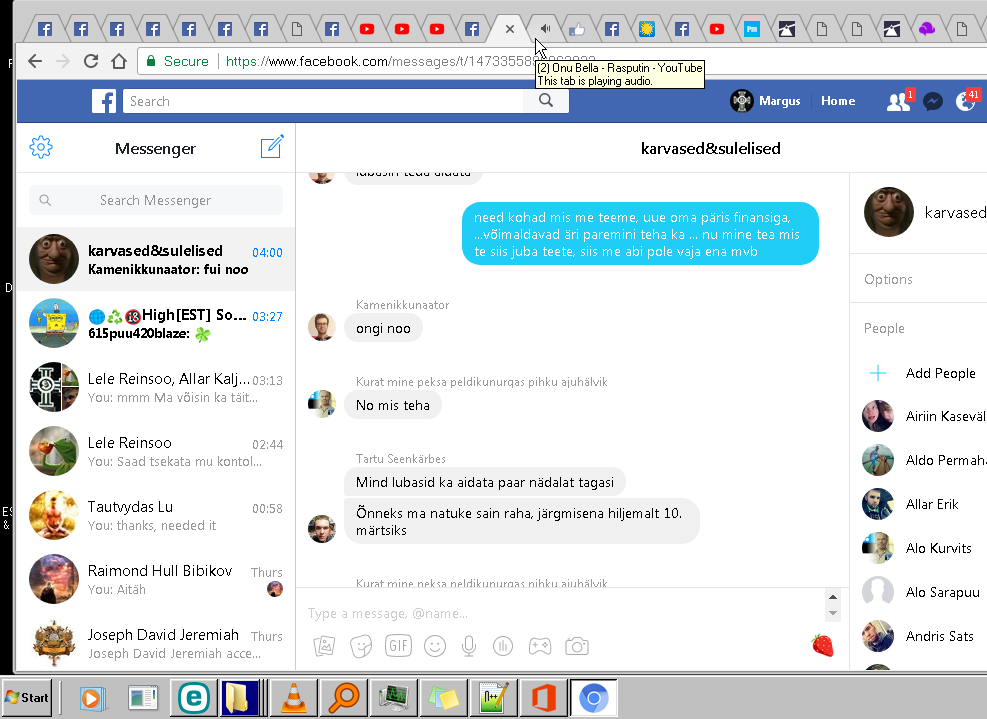Image resolution: width=987 pixels, height=719 pixels.
Task: Open Microsoft Office from the taskbar
Action: (x=543, y=698)
